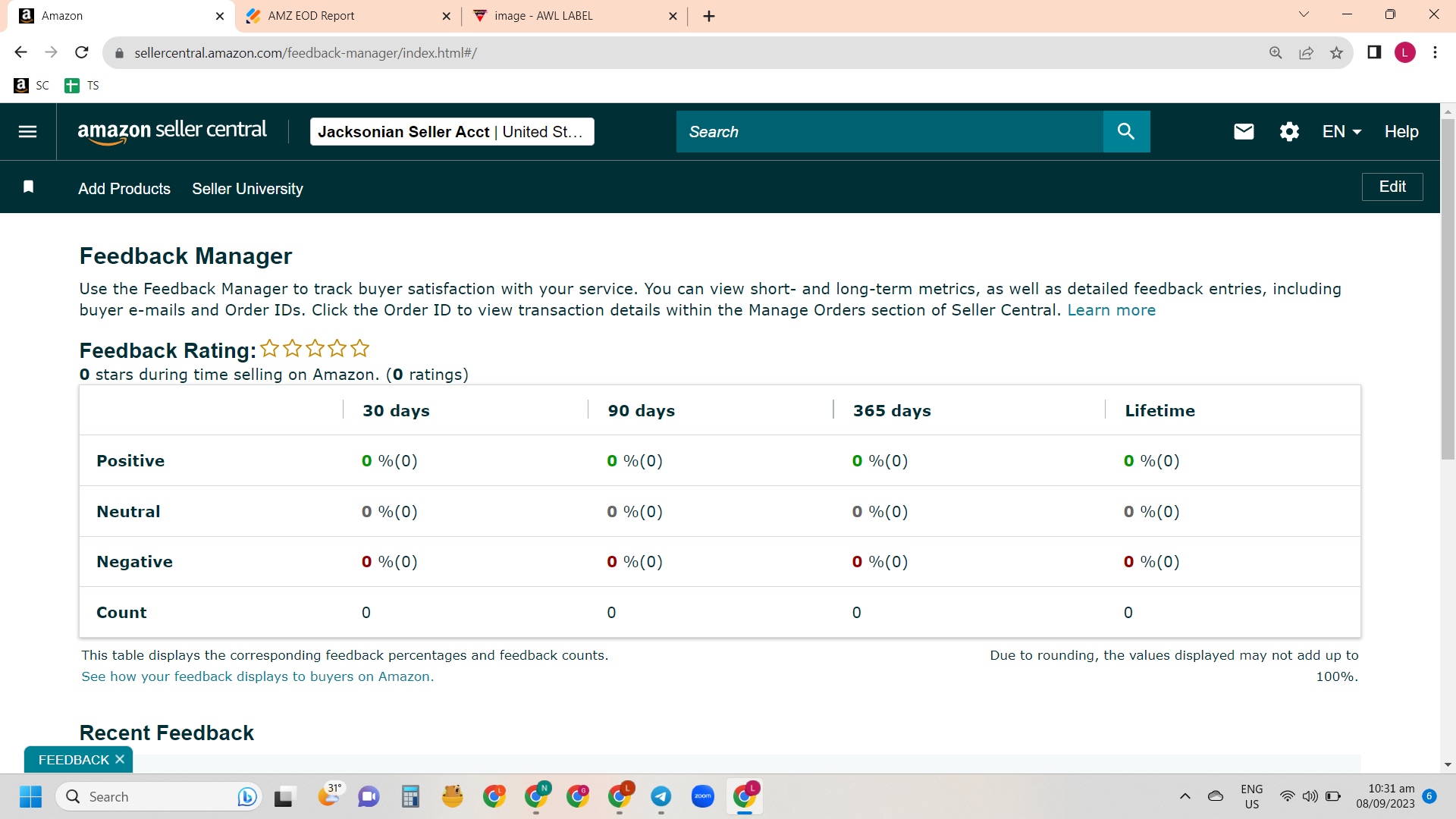1456x819 pixels.
Task: Click the ENG US language indicator
Action: [x=1252, y=796]
